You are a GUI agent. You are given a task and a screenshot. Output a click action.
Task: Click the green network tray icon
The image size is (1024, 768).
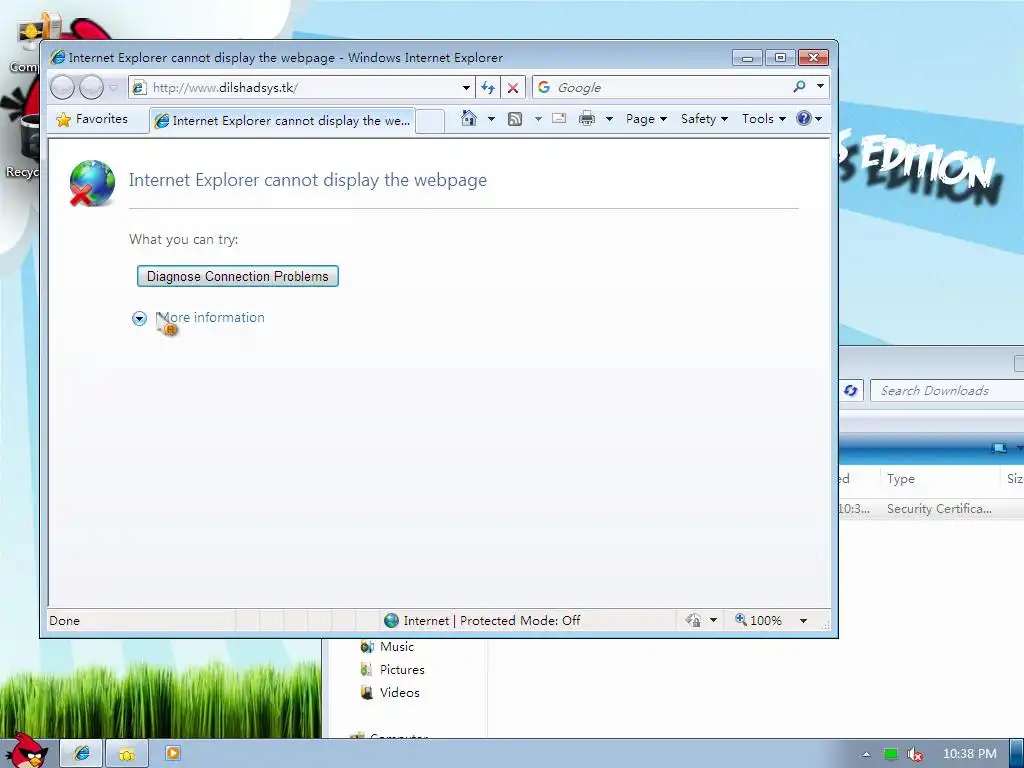tap(891, 754)
